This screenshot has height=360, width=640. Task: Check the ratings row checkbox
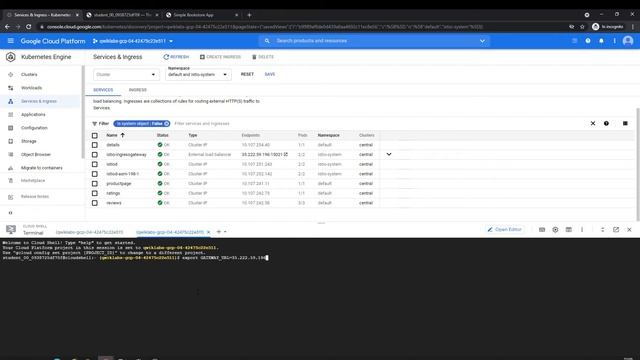[95, 193]
